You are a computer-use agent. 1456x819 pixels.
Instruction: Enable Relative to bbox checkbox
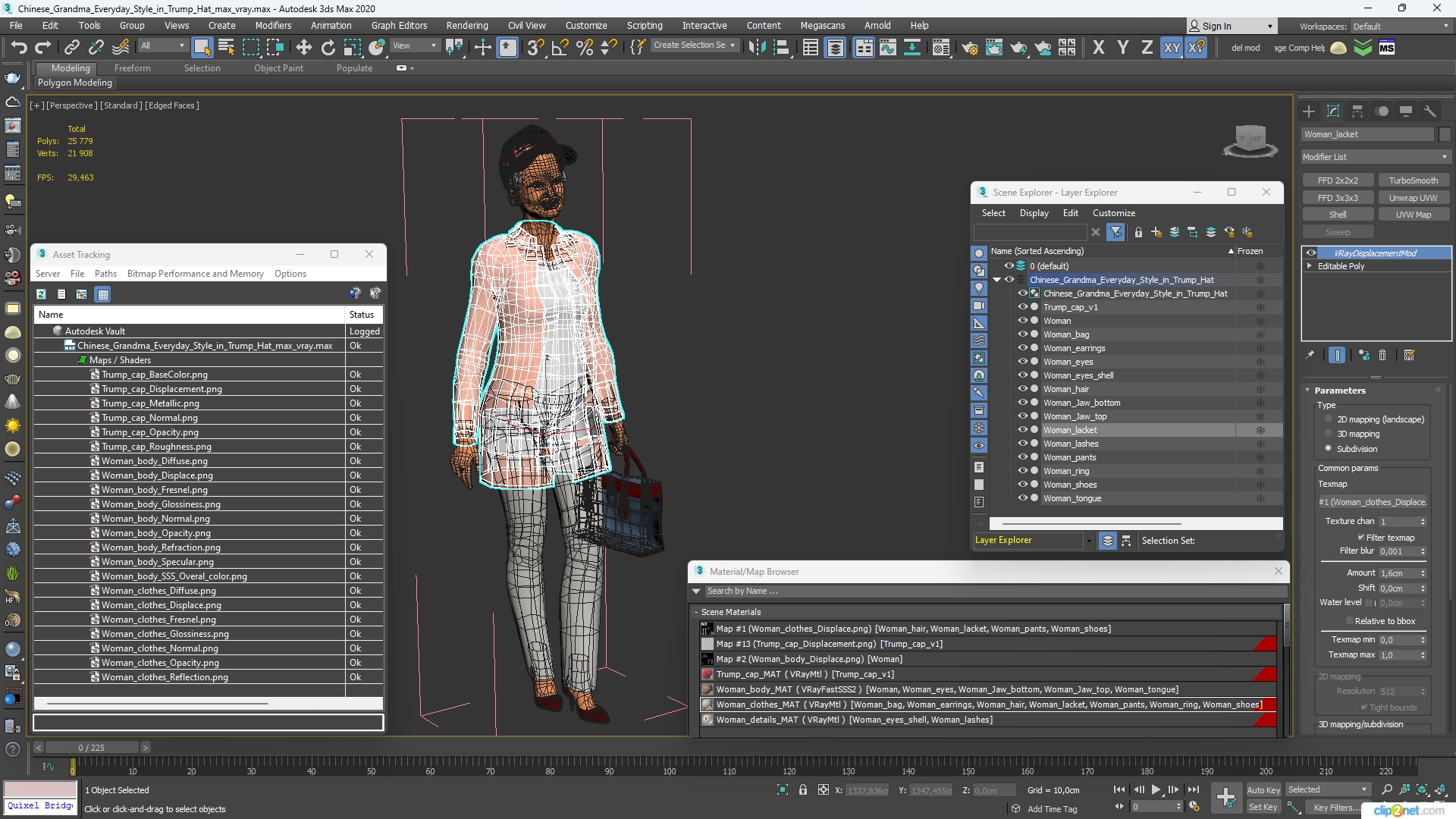(x=1350, y=621)
